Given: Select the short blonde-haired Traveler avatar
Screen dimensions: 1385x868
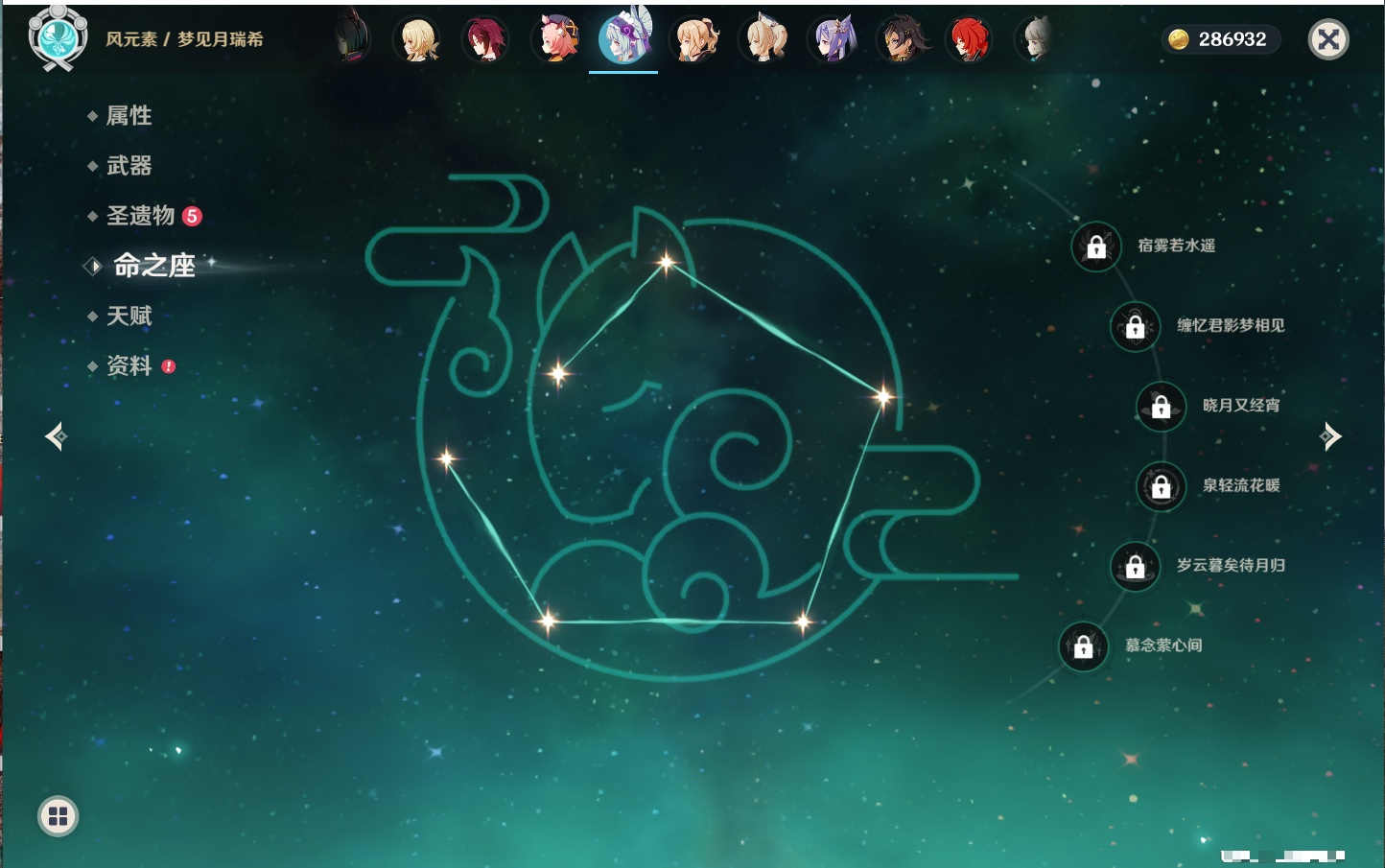Looking at the screenshot, I should [417, 39].
